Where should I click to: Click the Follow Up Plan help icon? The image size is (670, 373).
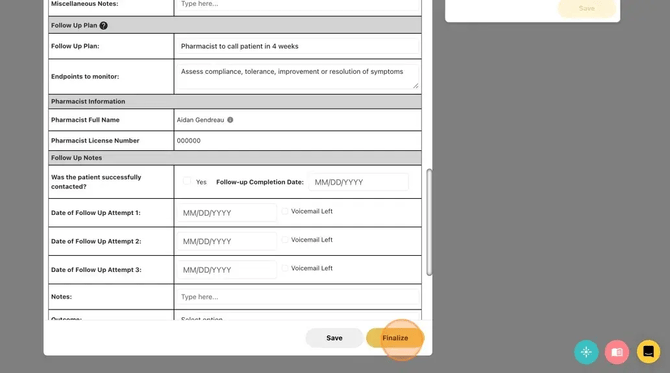(x=103, y=26)
